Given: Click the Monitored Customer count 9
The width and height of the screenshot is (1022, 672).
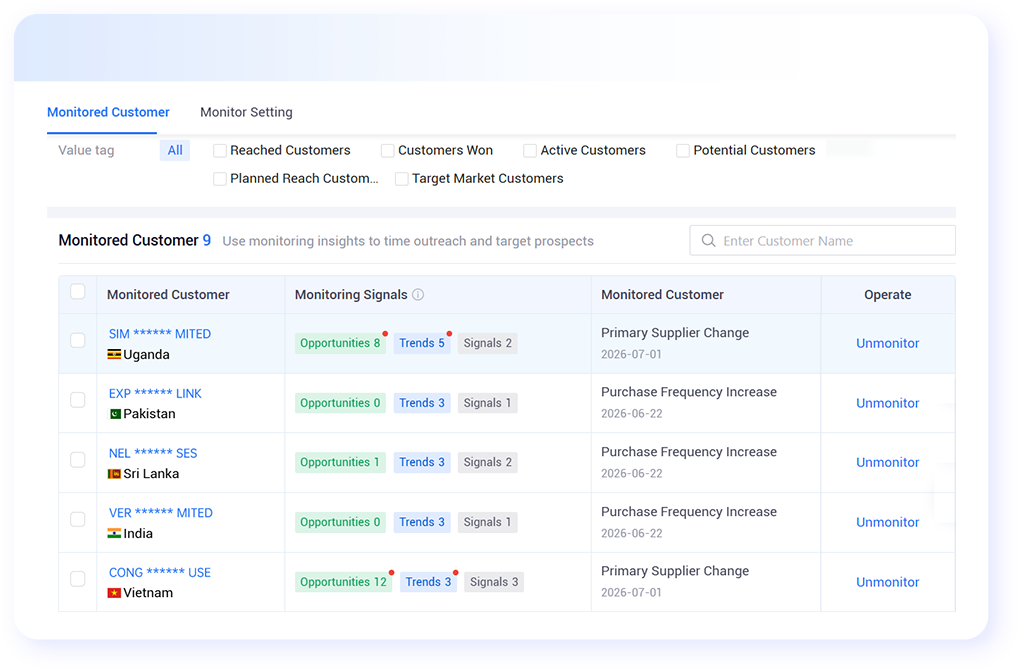Looking at the screenshot, I should [x=207, y=241].
